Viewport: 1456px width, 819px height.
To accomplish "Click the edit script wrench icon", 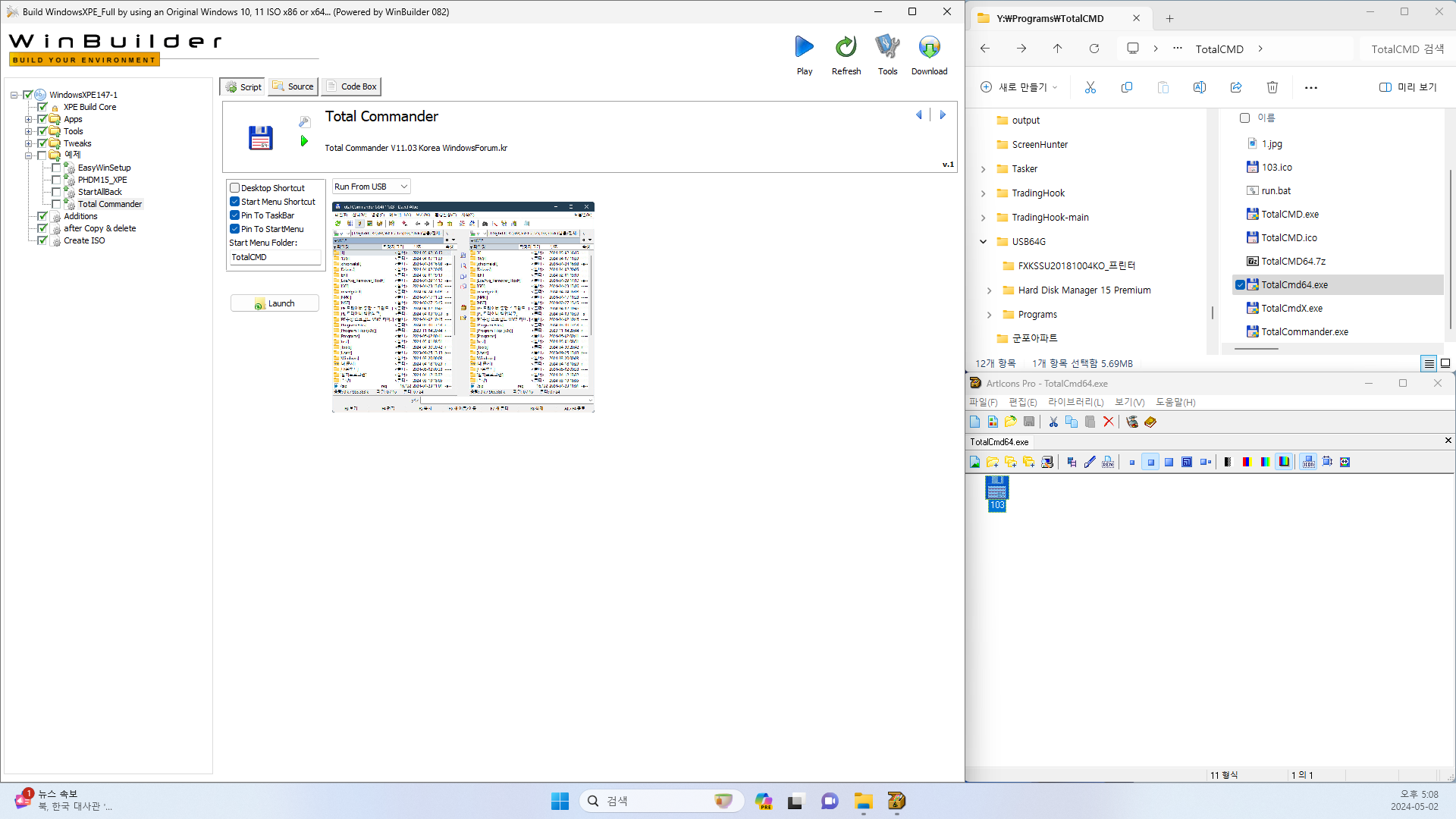I will click(x=304, y=122).
